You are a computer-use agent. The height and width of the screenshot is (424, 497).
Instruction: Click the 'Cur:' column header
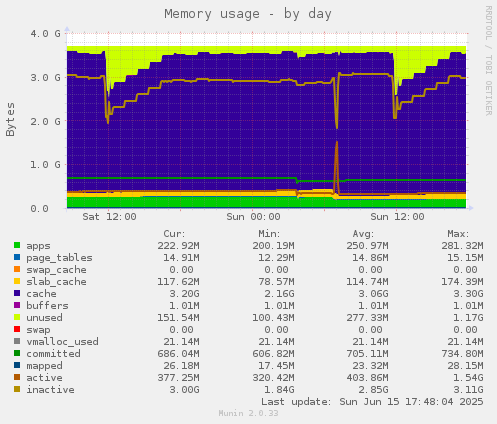[x=174, y=234]
